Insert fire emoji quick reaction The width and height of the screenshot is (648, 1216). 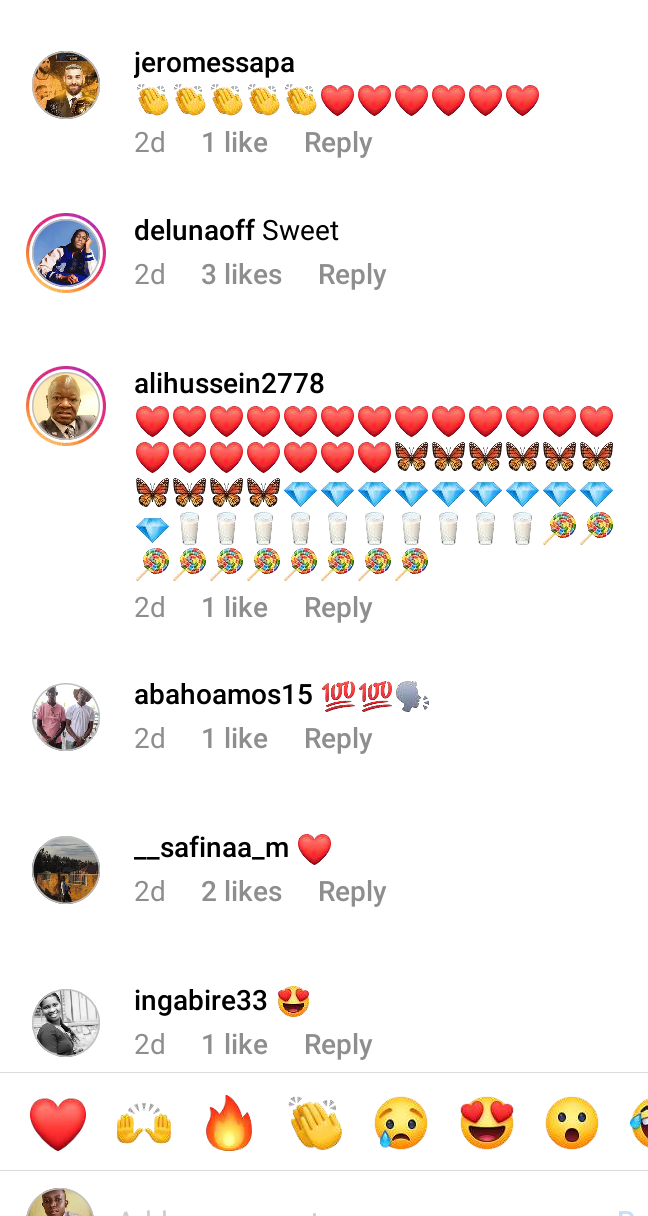pyautogui.click(x=230, y=1123)
